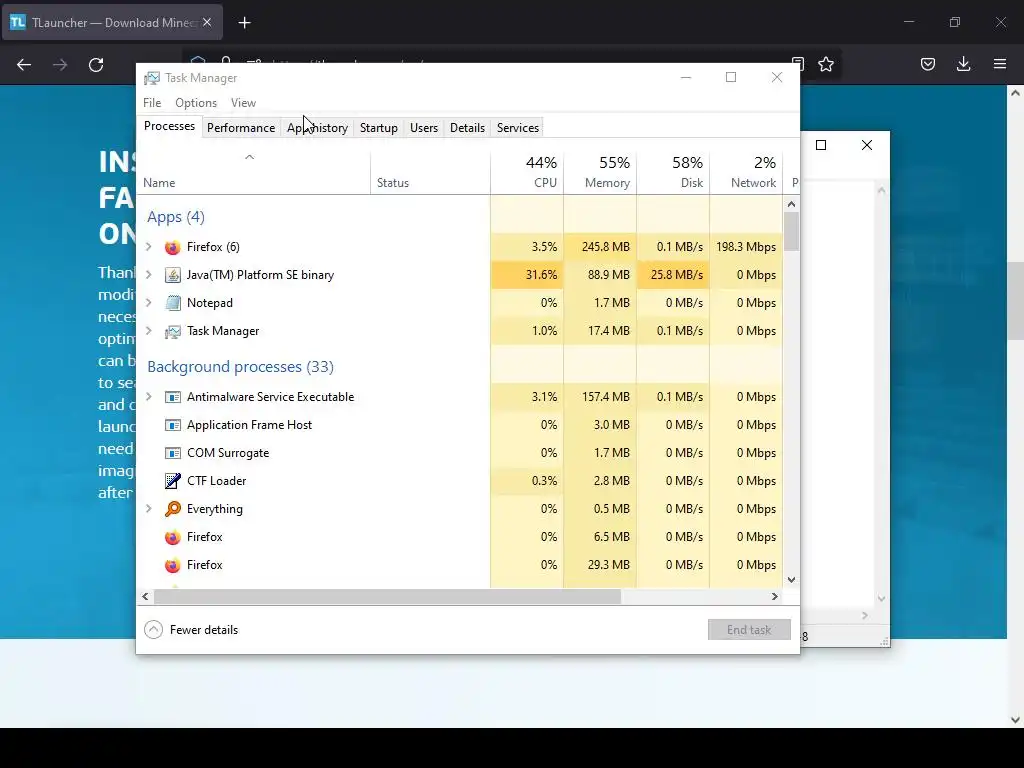The image size is (1024, 768).
Task: Expand the Notepad process group
Action: tap(149, 303)
